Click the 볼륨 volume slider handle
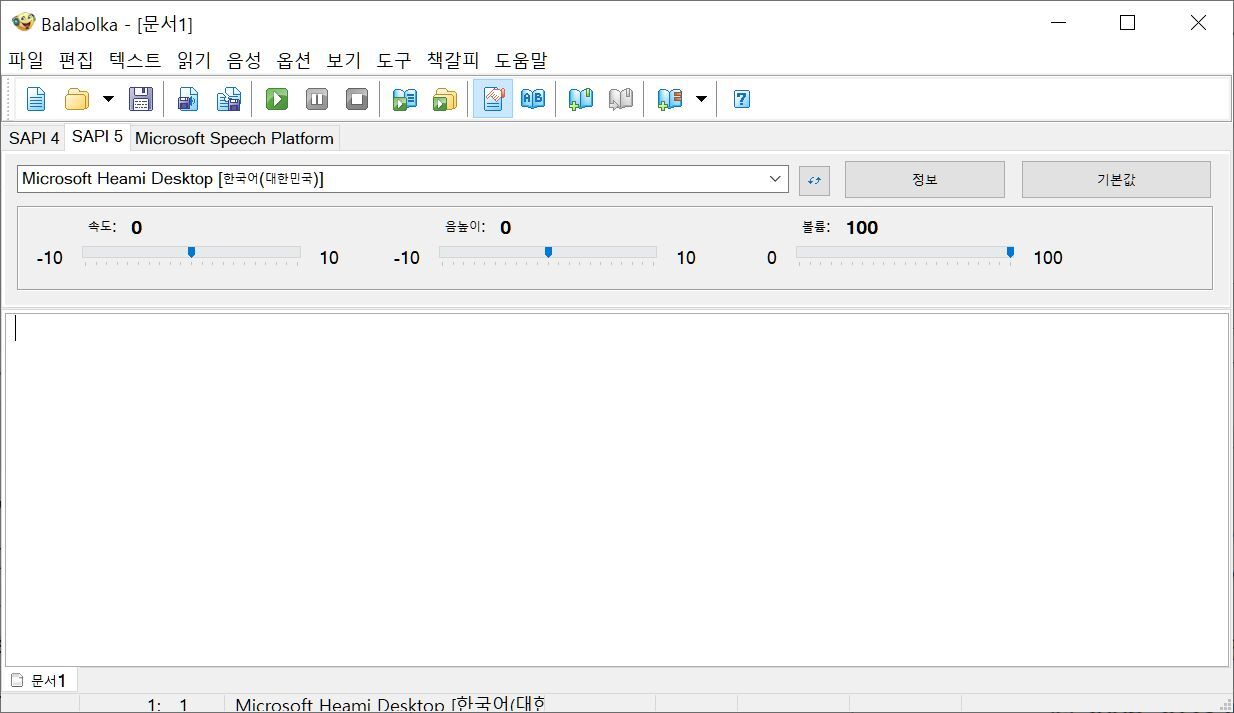The height and width of the screenshot is (713, 1234). pos(1010,252)
